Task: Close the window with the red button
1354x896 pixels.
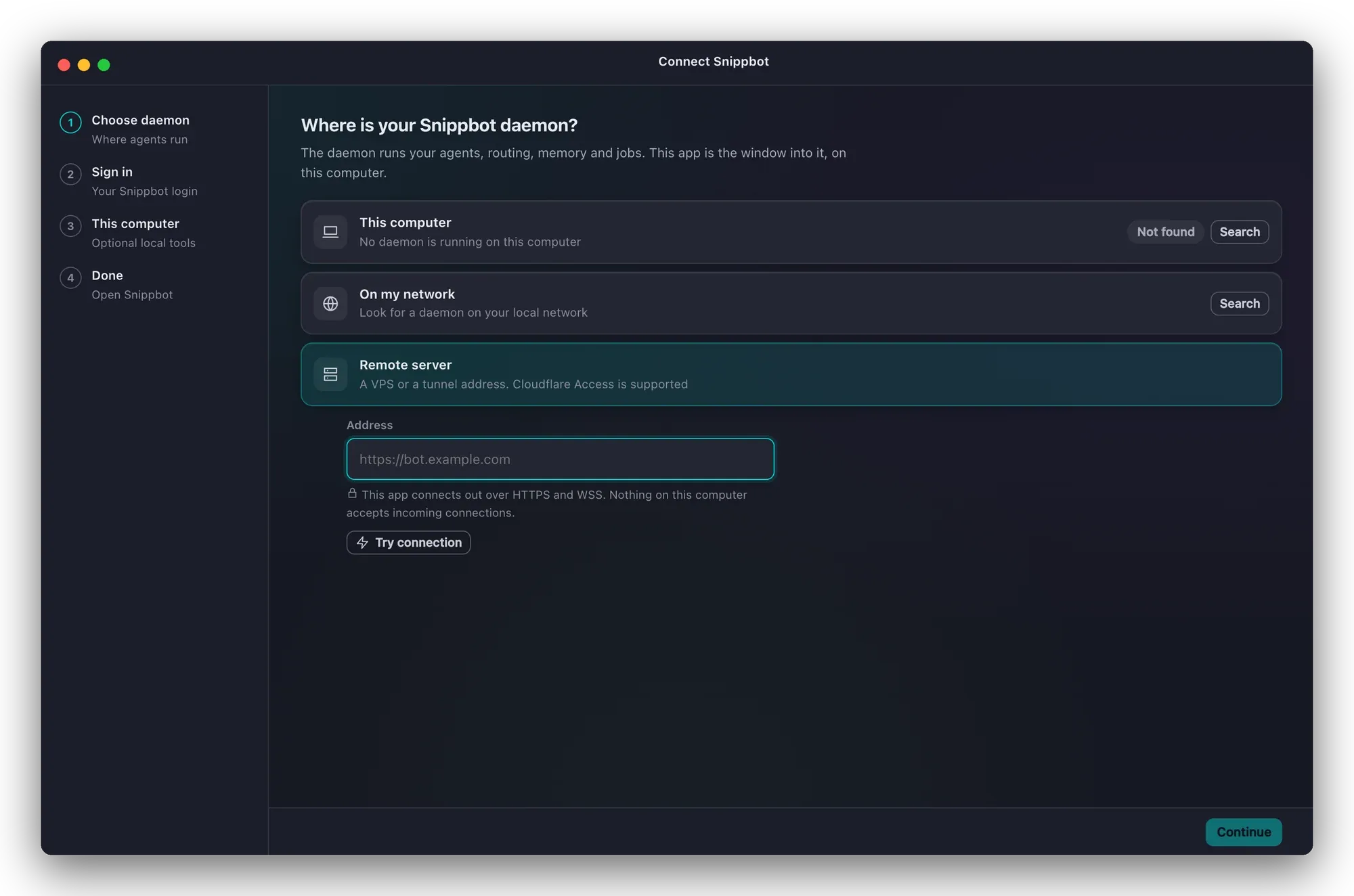Action: click(64, 65)
